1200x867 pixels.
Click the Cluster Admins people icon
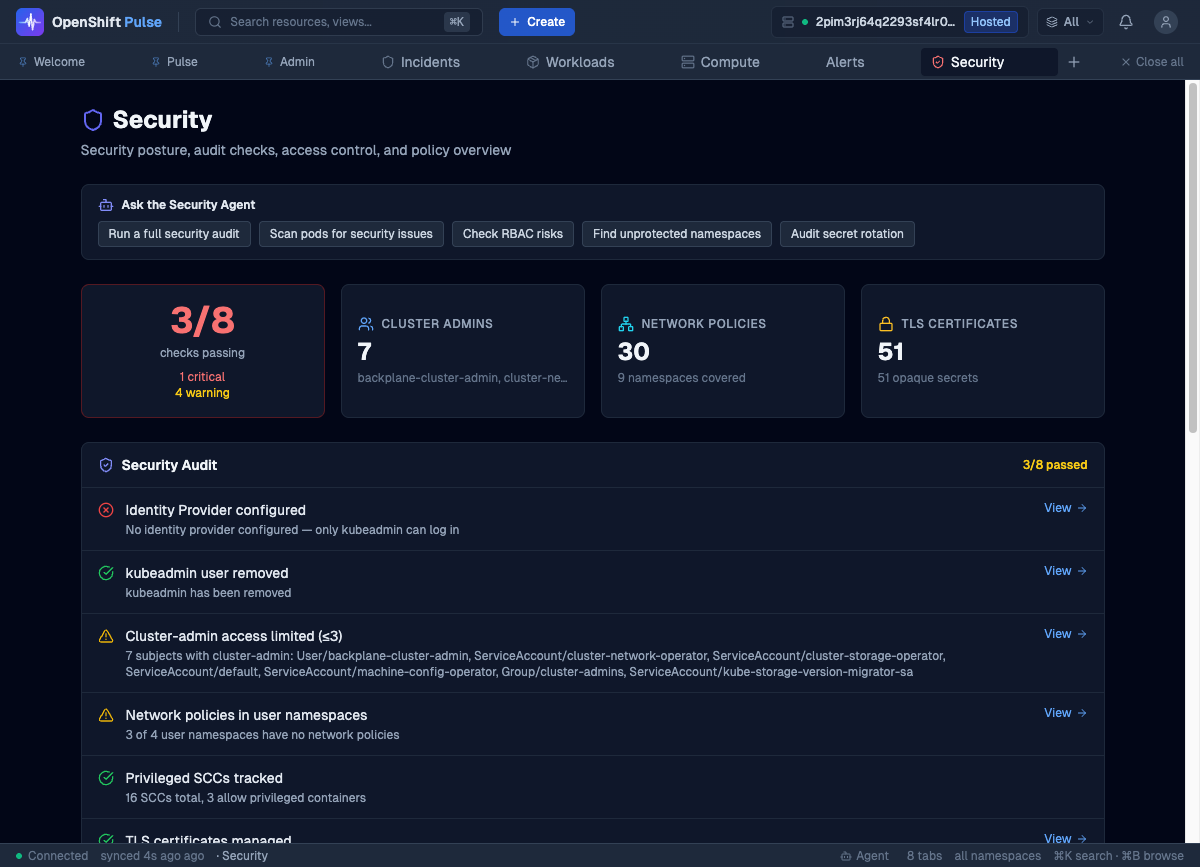click(x=365, y=324)
